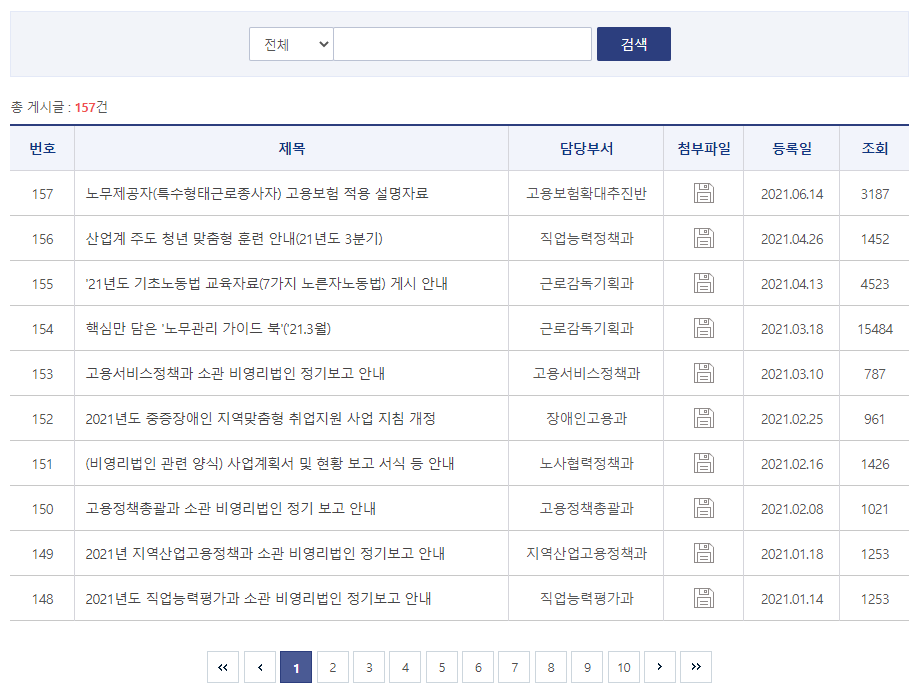
Task: Open post 핵심만 담은 '노무관리 가이드 북'
Action: (208, 329)
